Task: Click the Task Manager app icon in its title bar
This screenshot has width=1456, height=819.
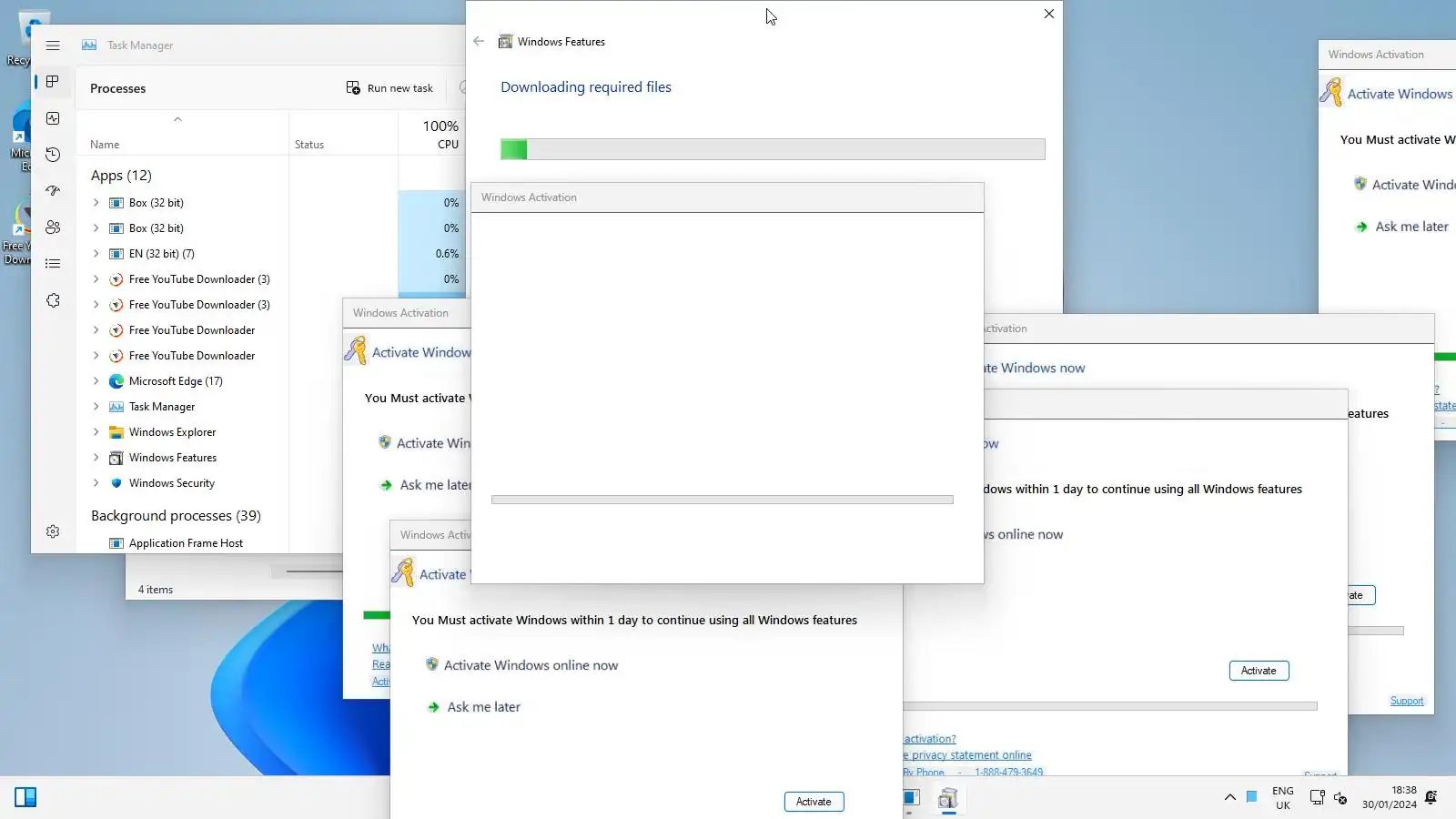Action: 89,45
